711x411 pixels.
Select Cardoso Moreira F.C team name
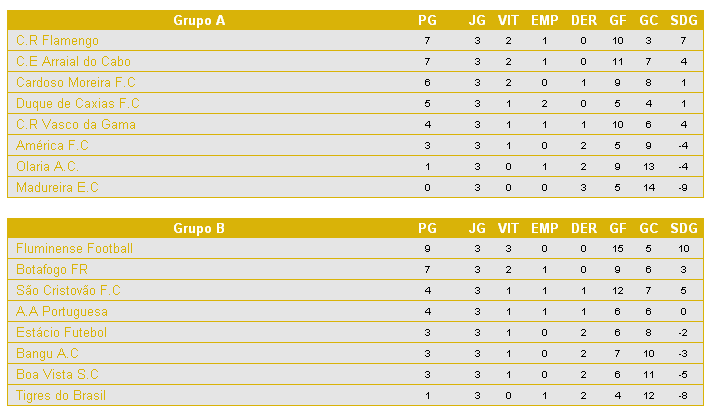pos(76,82)
